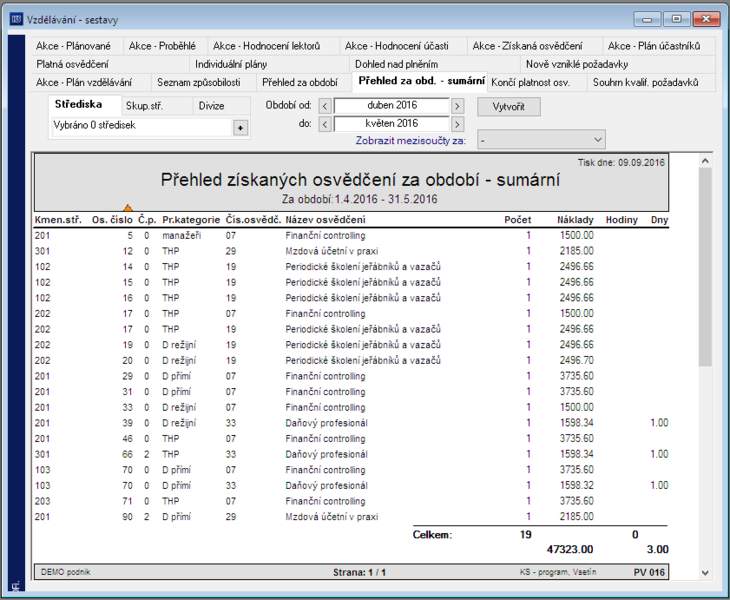
Task: Click the plus button to add střediska
Action: pyautogui.click(x=240, y=128)
